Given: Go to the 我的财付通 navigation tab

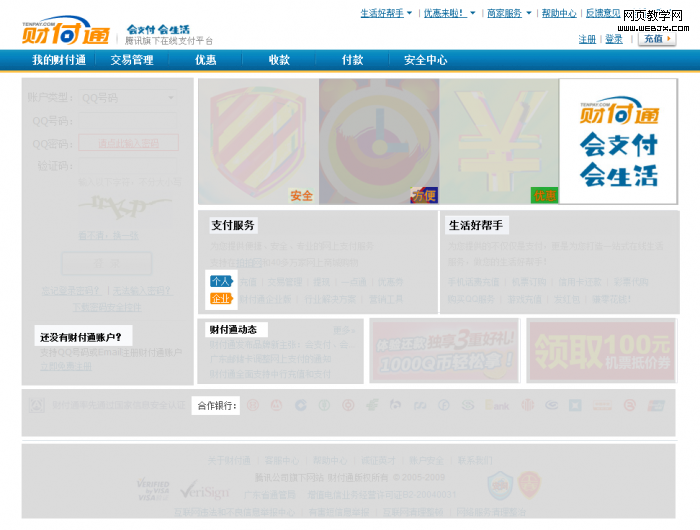Looking at the screenshot, I should pos(59,60).
